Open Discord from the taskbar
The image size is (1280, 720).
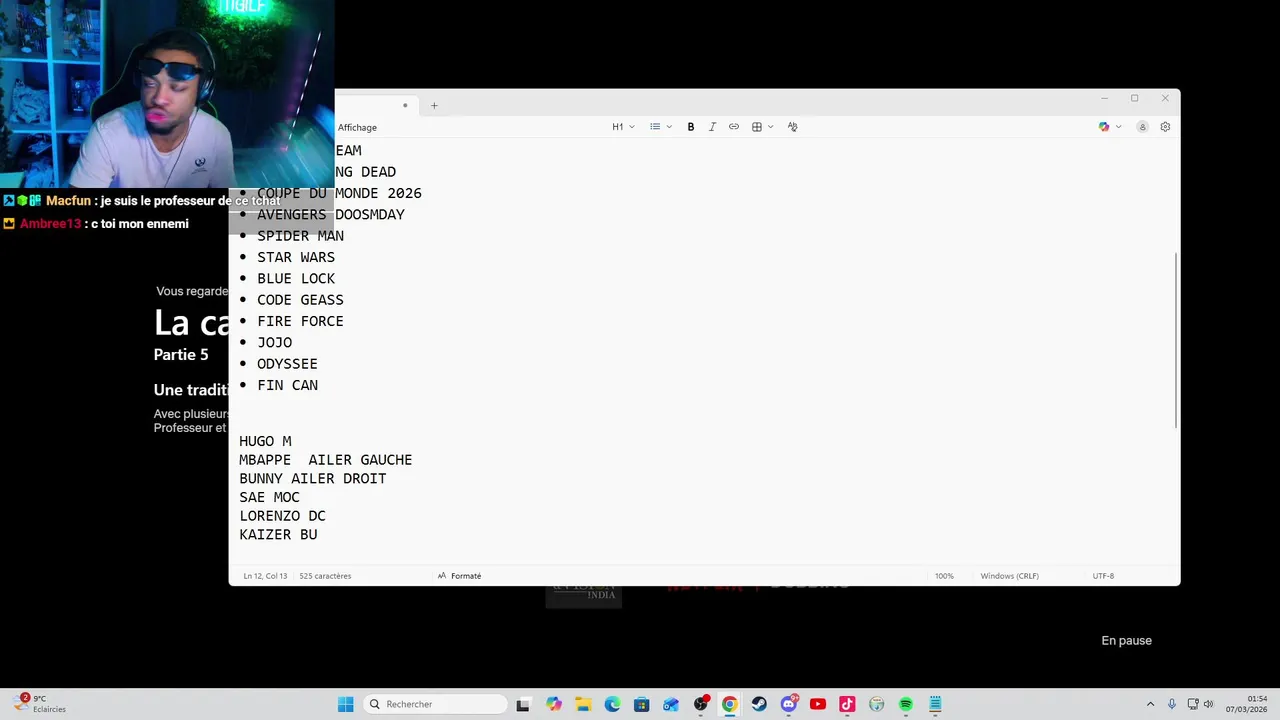[788, 704]
